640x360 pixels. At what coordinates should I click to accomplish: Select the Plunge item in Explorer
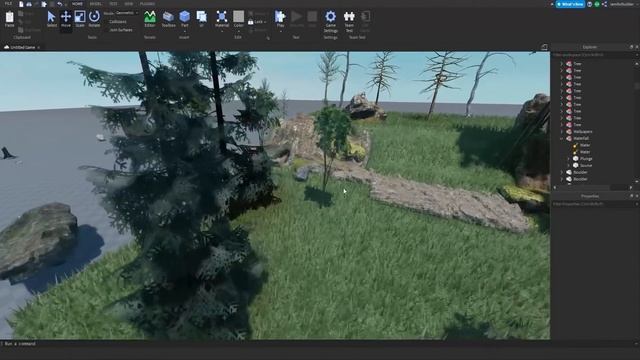coord(586,158)
